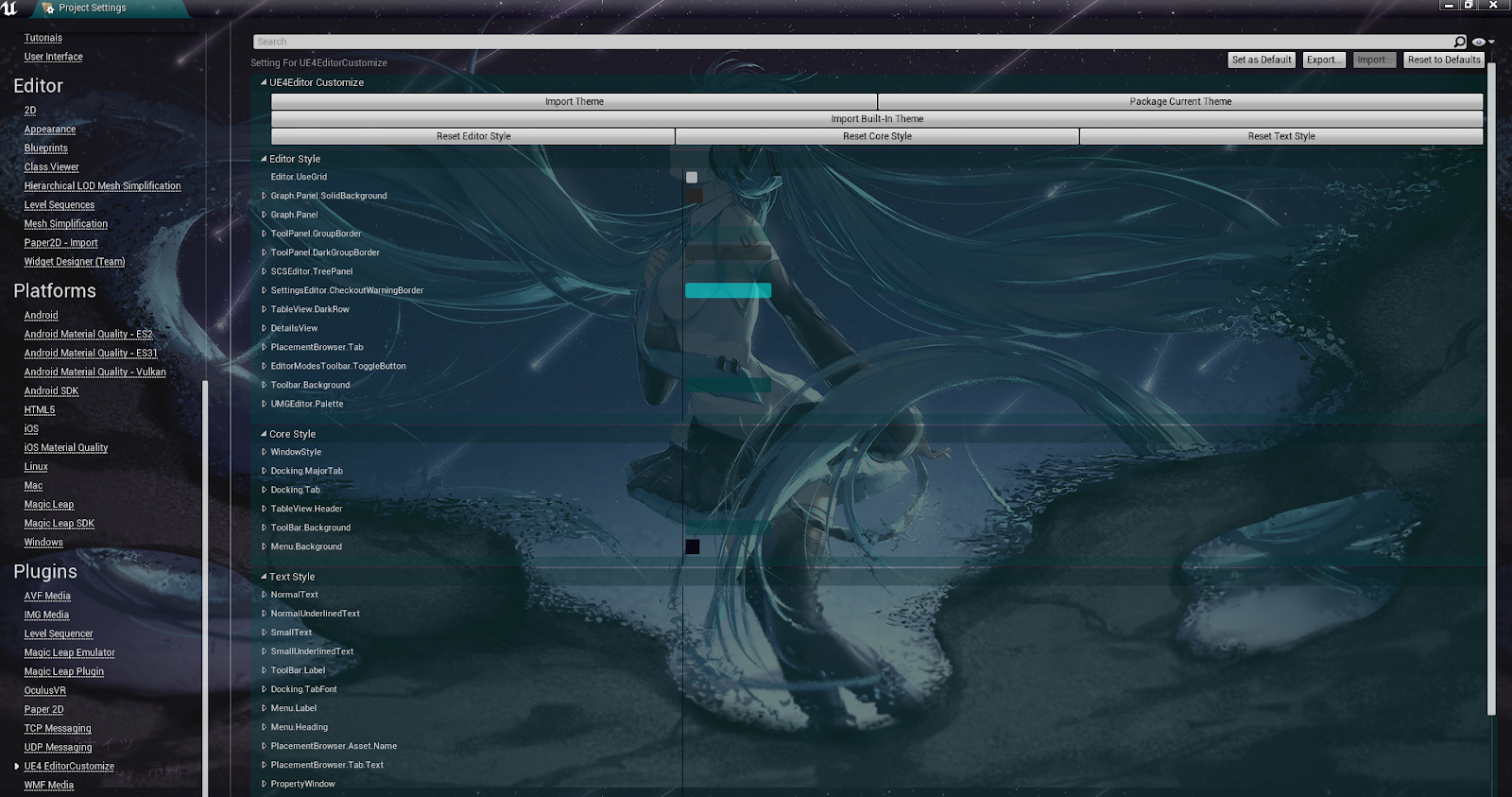1512x797 pixels.
Task: Collapse the UE4Editor Customize section
Action: click(264, 82)
